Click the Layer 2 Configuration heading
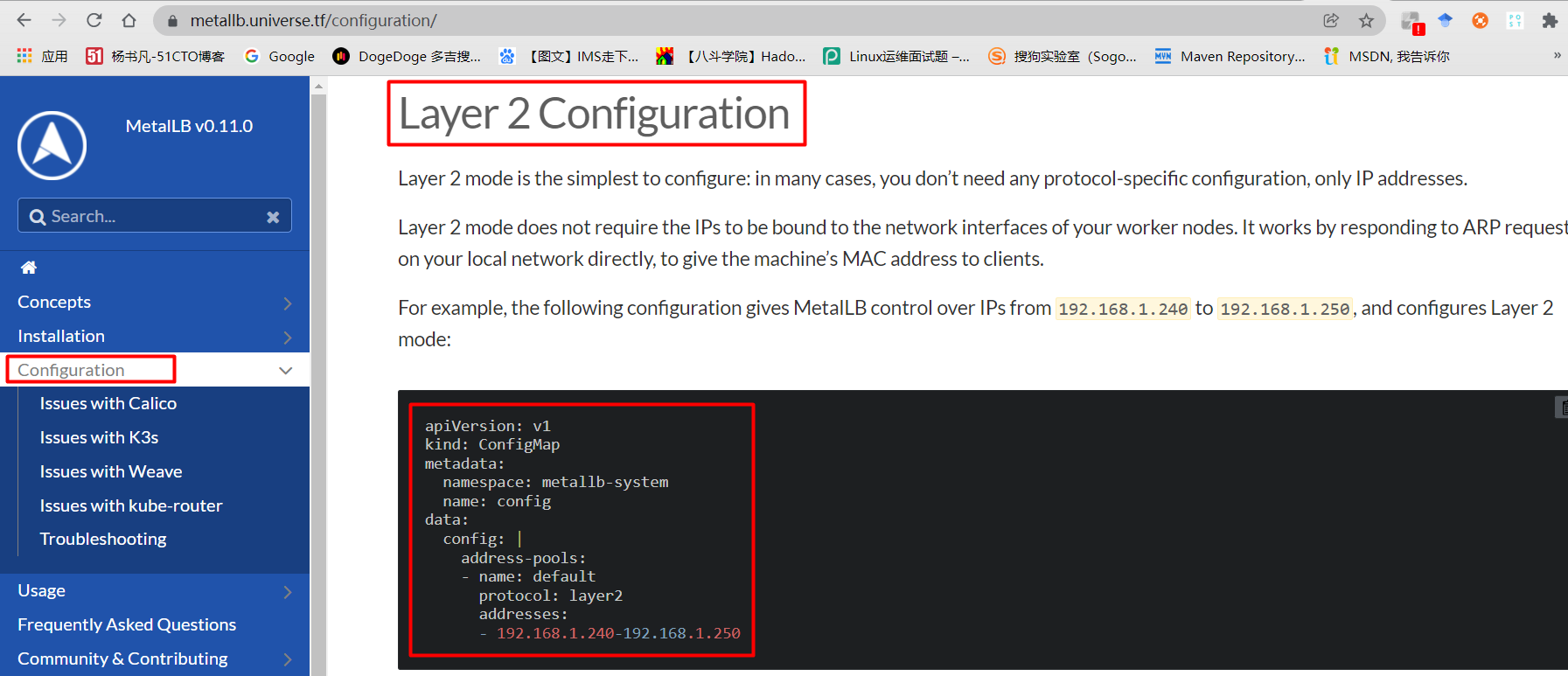The height and width of the screenshot is (676, 1568). pos(595,114)
